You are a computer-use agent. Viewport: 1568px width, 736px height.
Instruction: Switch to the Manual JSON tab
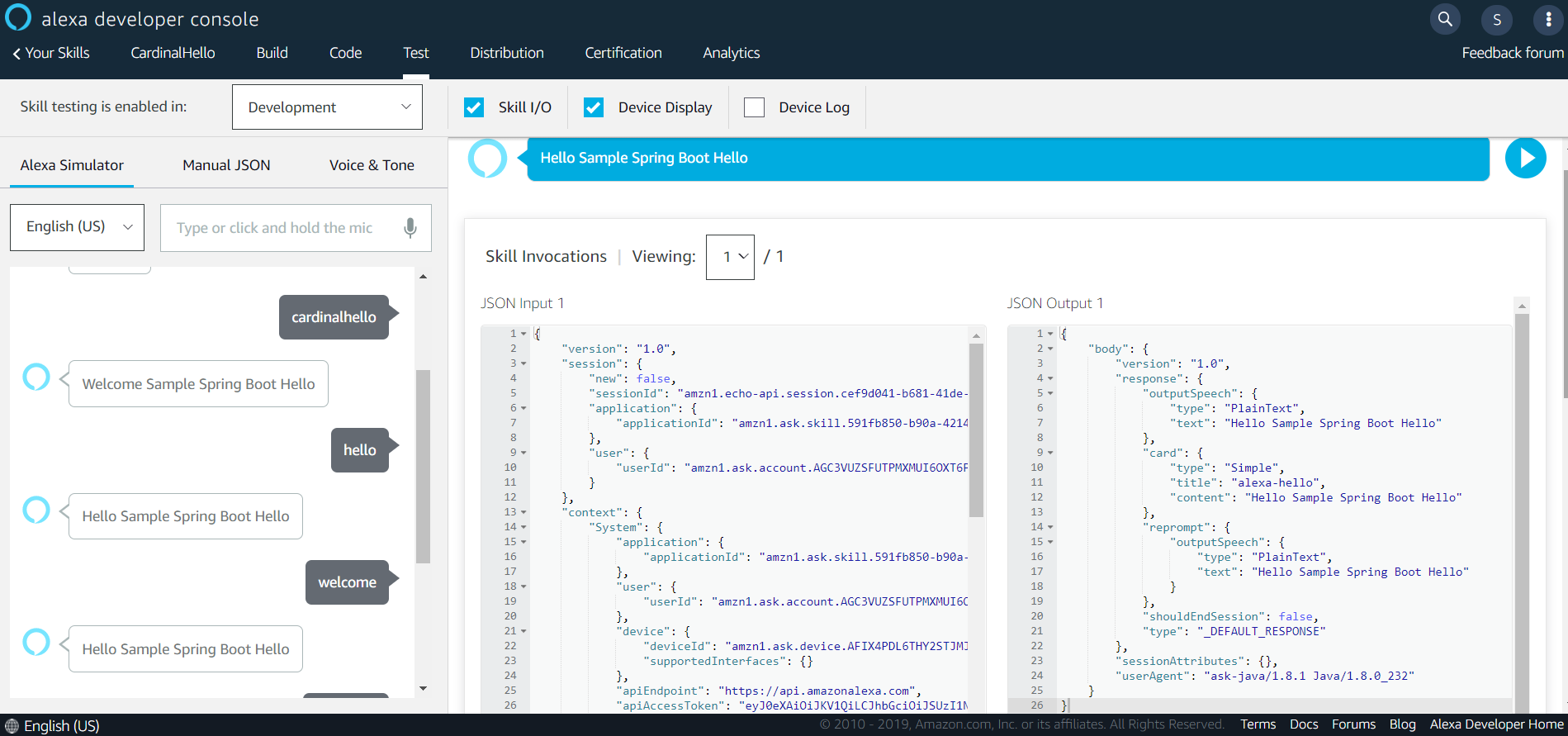(x=226, y=165)
